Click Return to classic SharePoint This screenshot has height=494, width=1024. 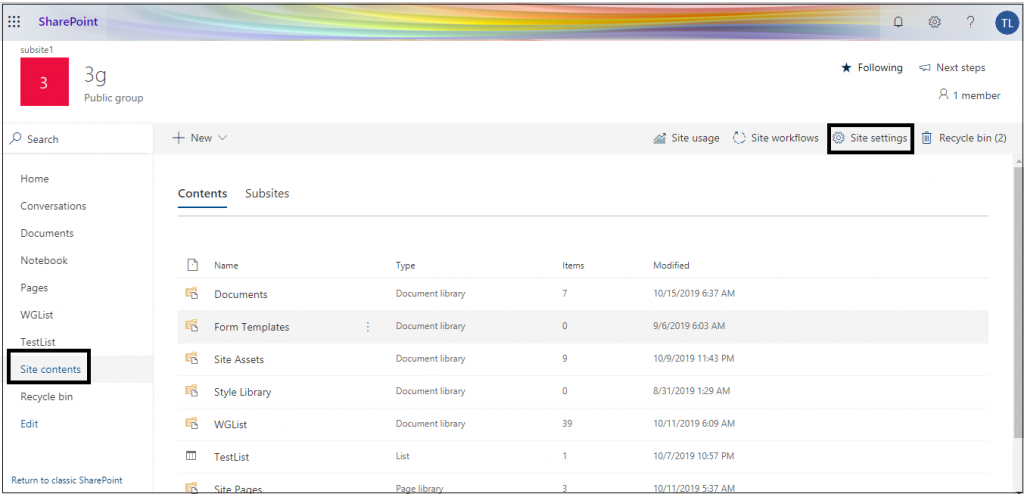click(x=67, y=480)
